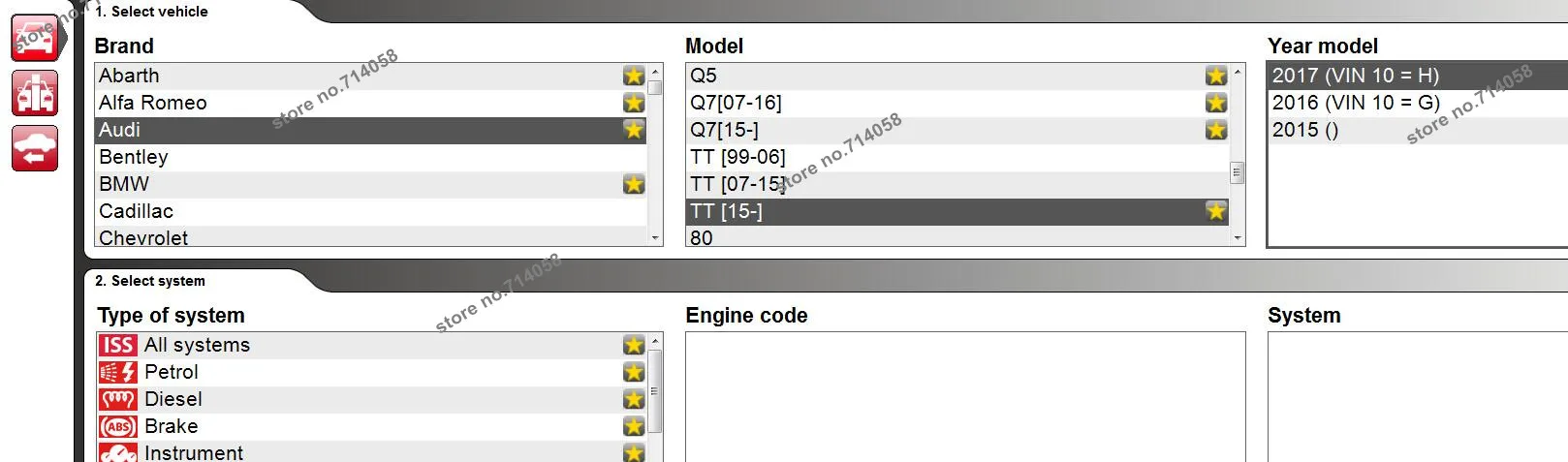
Task: Select TT [99-06] model
Action: tap(957, 157)
